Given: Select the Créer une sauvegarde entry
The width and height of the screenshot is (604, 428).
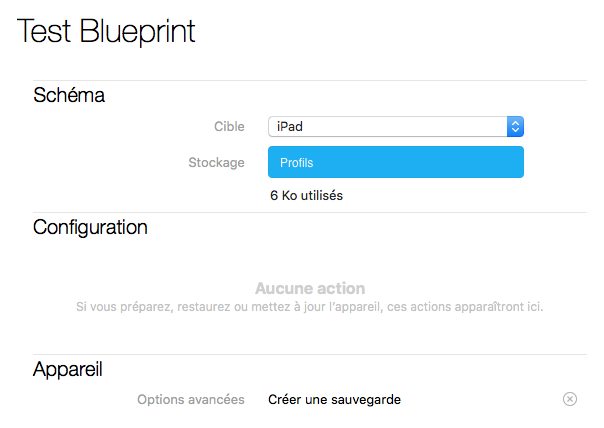Looking at the screenshot, I should [334, 399].
